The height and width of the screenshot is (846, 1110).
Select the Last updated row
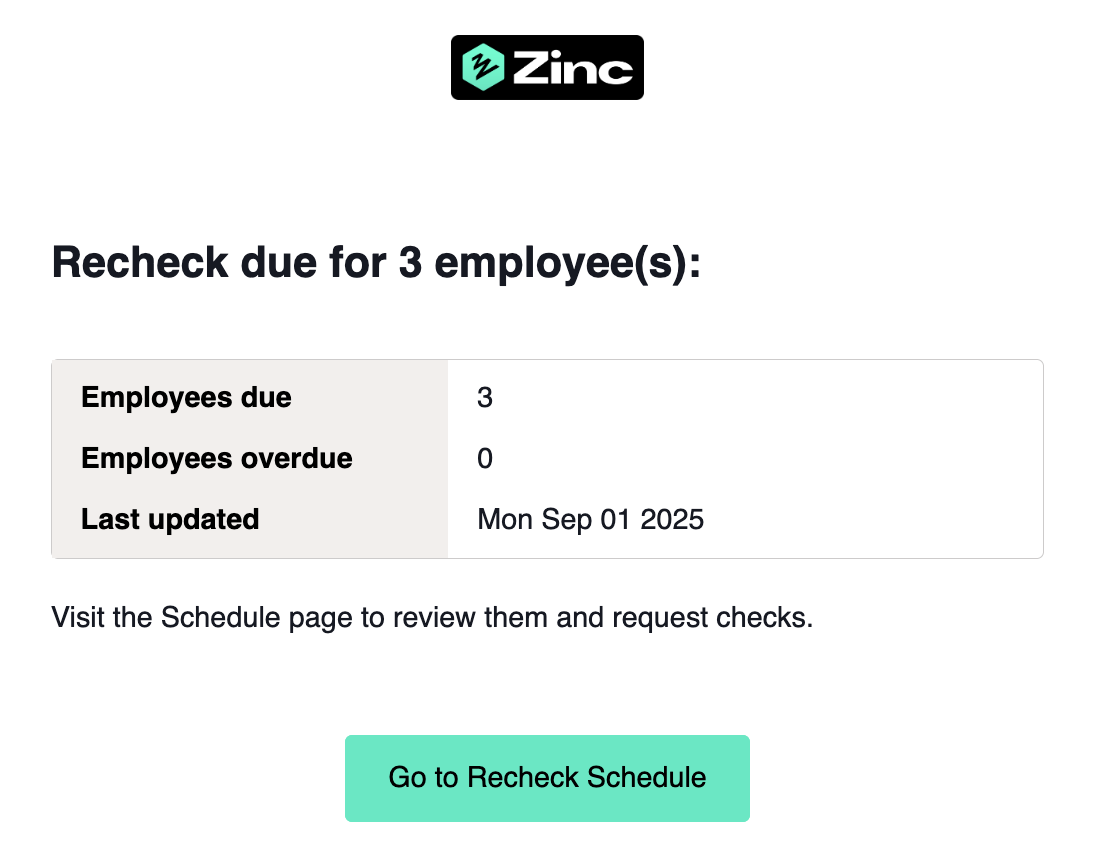click(x=169, y=519)
